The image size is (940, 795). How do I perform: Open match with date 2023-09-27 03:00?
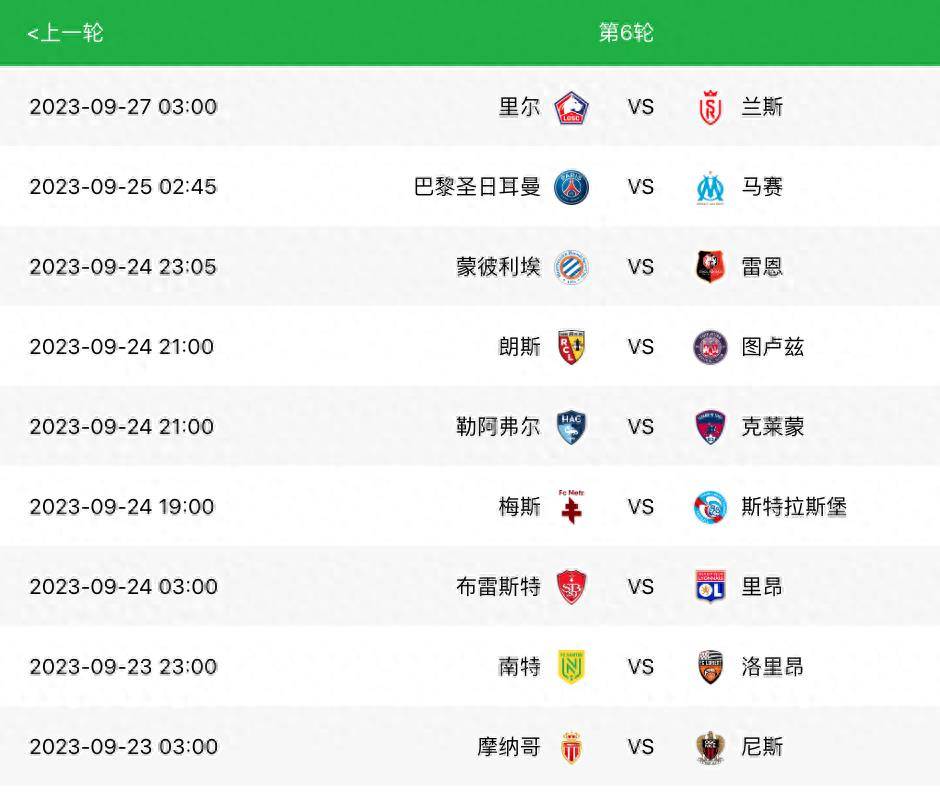coord(123,107)
